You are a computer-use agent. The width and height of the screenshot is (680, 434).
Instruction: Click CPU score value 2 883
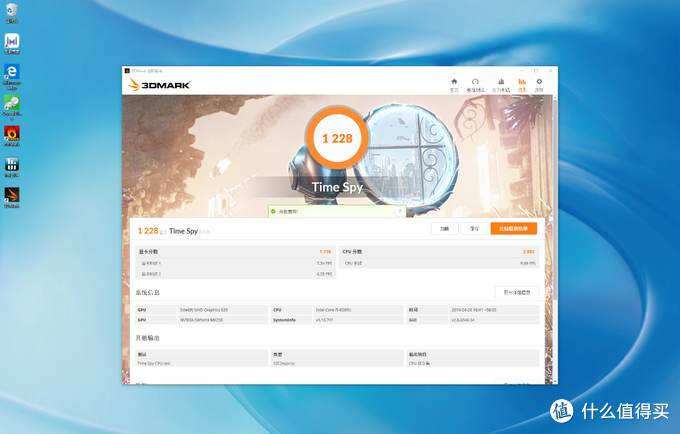click(529, 251)
